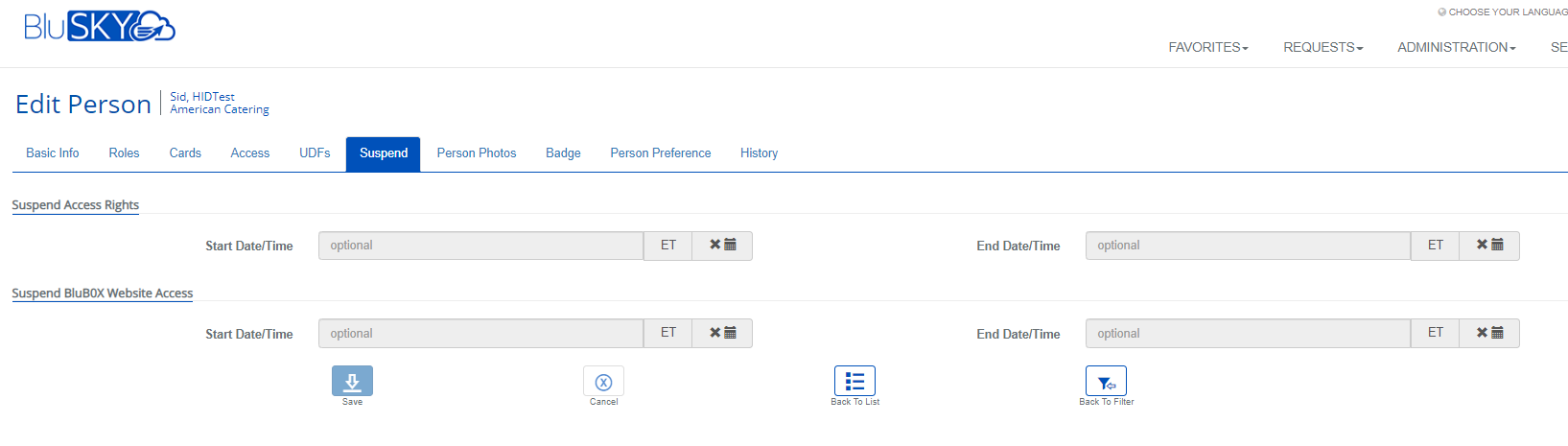Focus Suspend BluB0X Website Access End Date/Time field
1568x446 pixels.
[1247, 333]
